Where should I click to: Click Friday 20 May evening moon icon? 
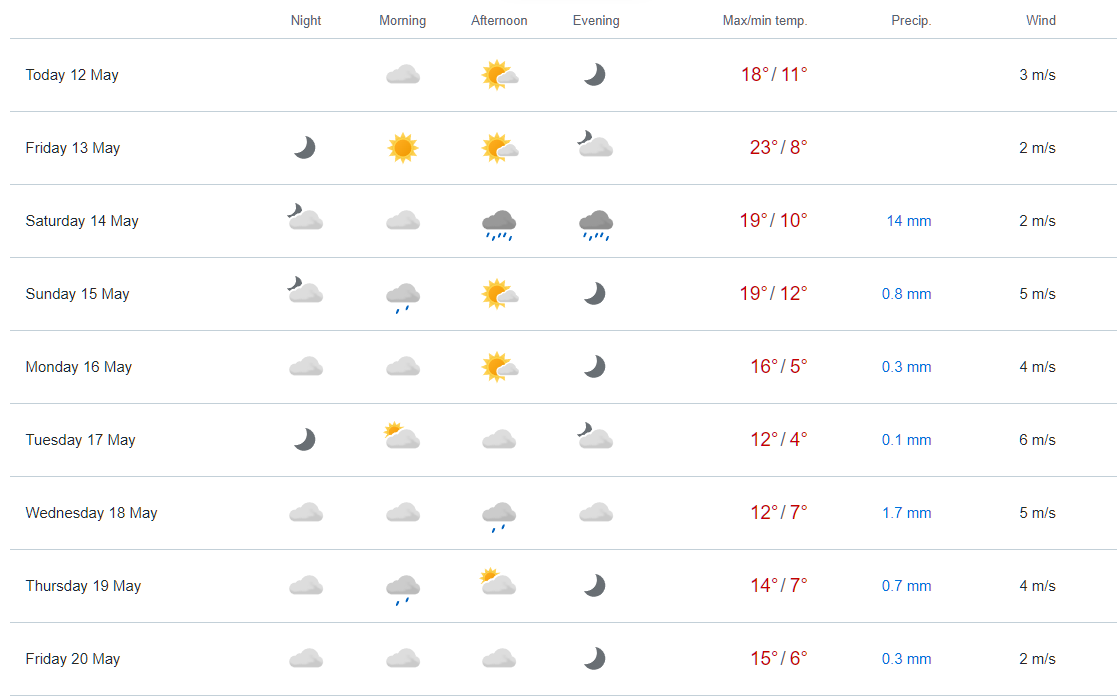point(594,659)
